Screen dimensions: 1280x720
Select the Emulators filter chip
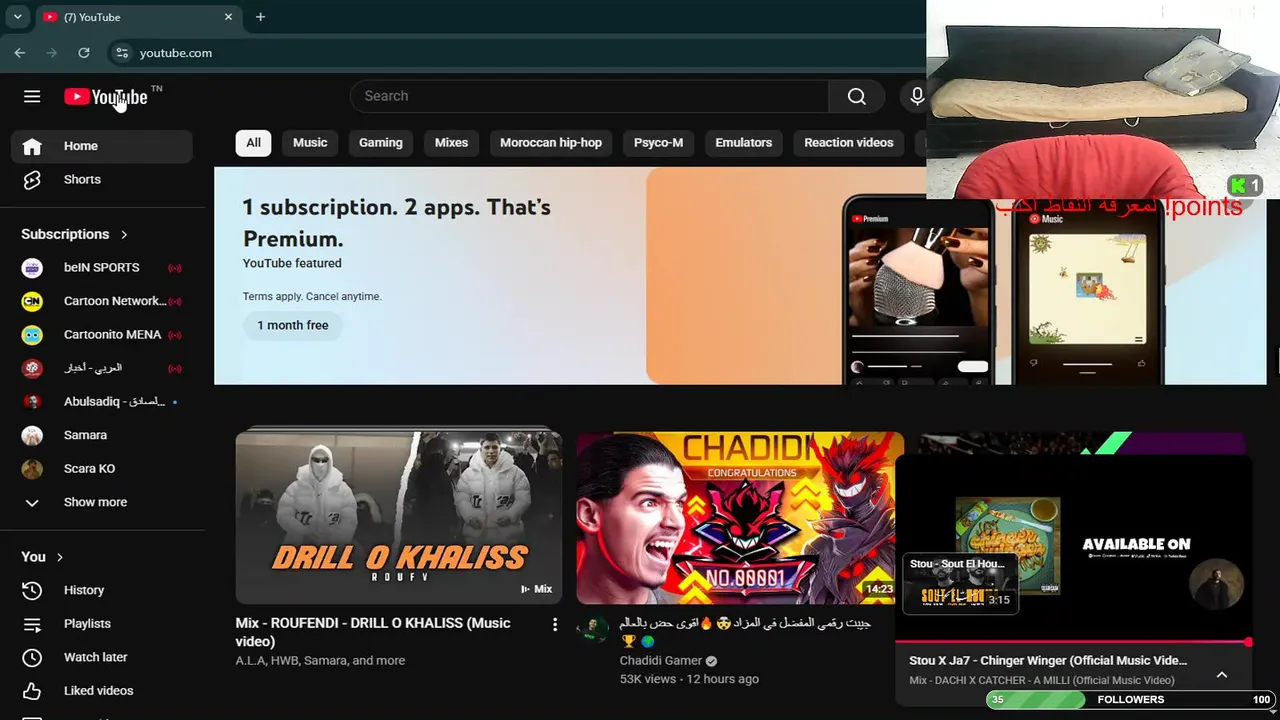pyautogui.click(x=744, y=143)
